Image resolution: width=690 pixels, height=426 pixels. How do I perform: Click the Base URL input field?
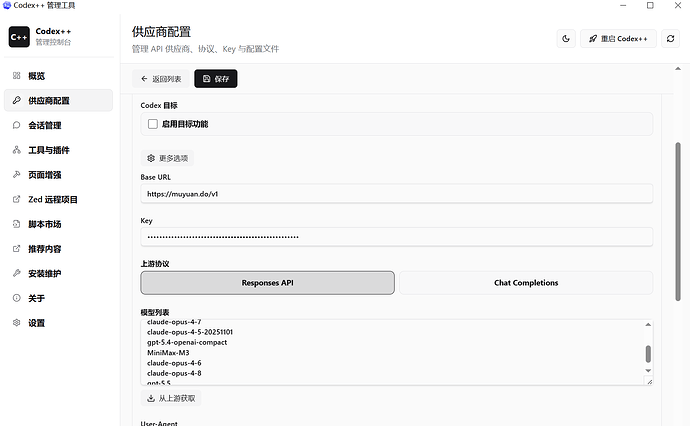[x=396, y=194]
